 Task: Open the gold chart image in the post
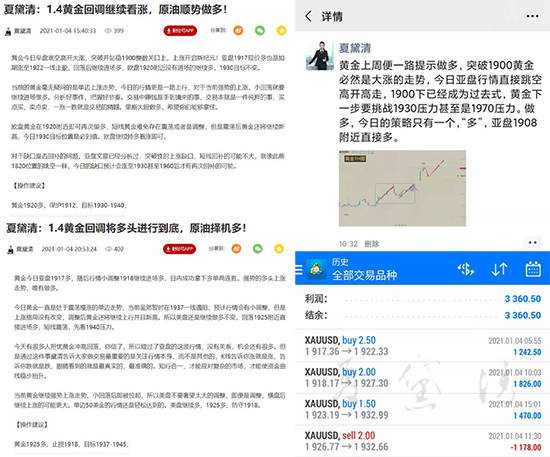(x=402, y=188)
